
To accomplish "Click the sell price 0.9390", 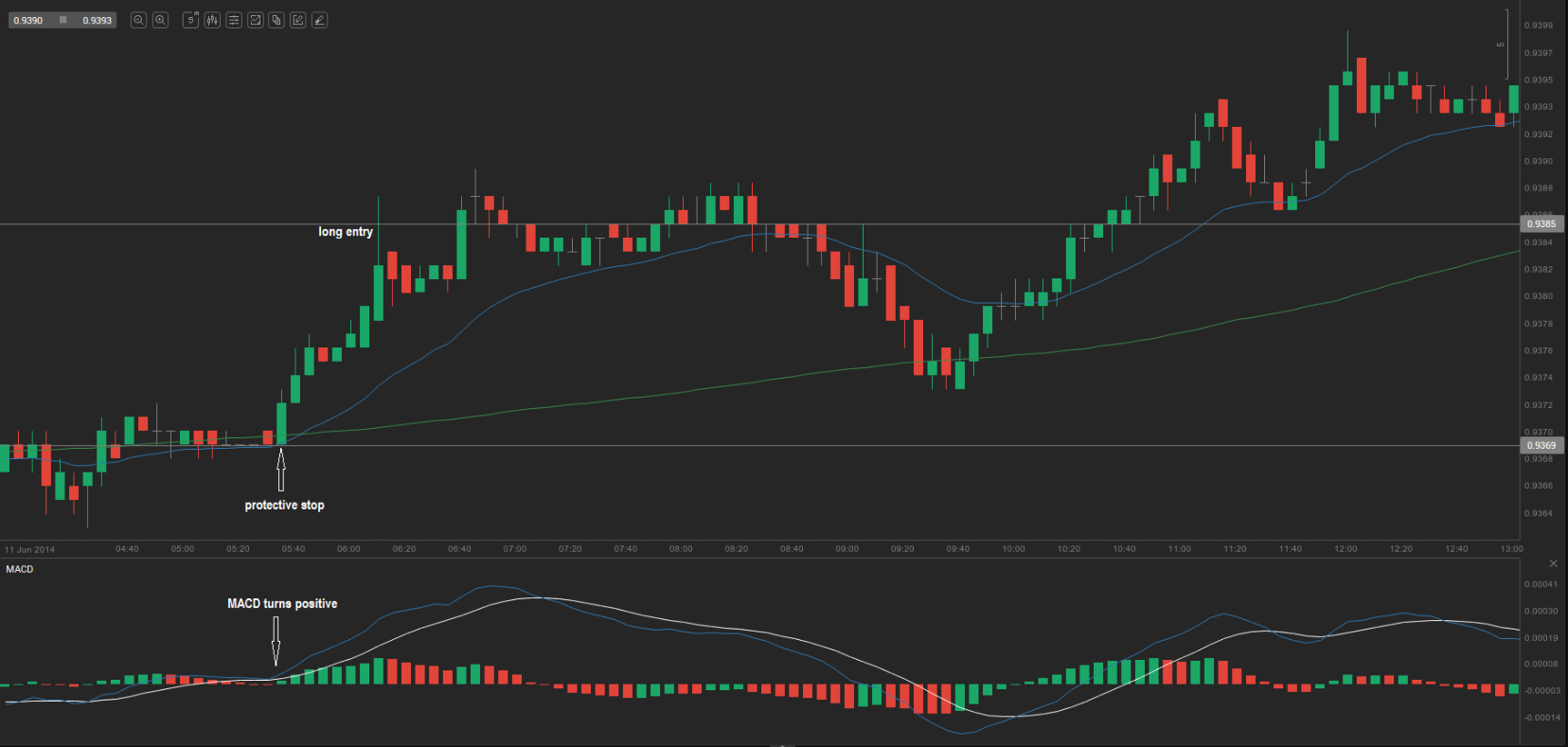I will [x=28, y=20].
